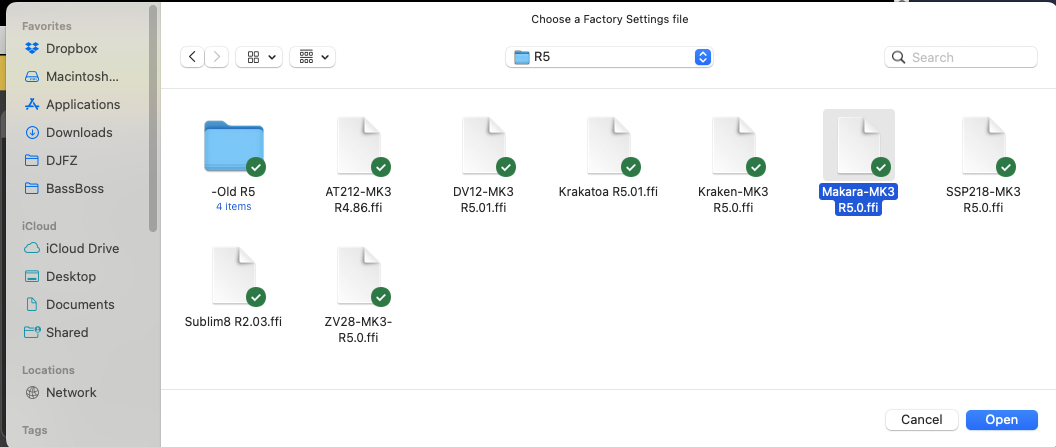Open the grouping options dropdown

click(312, 57)
